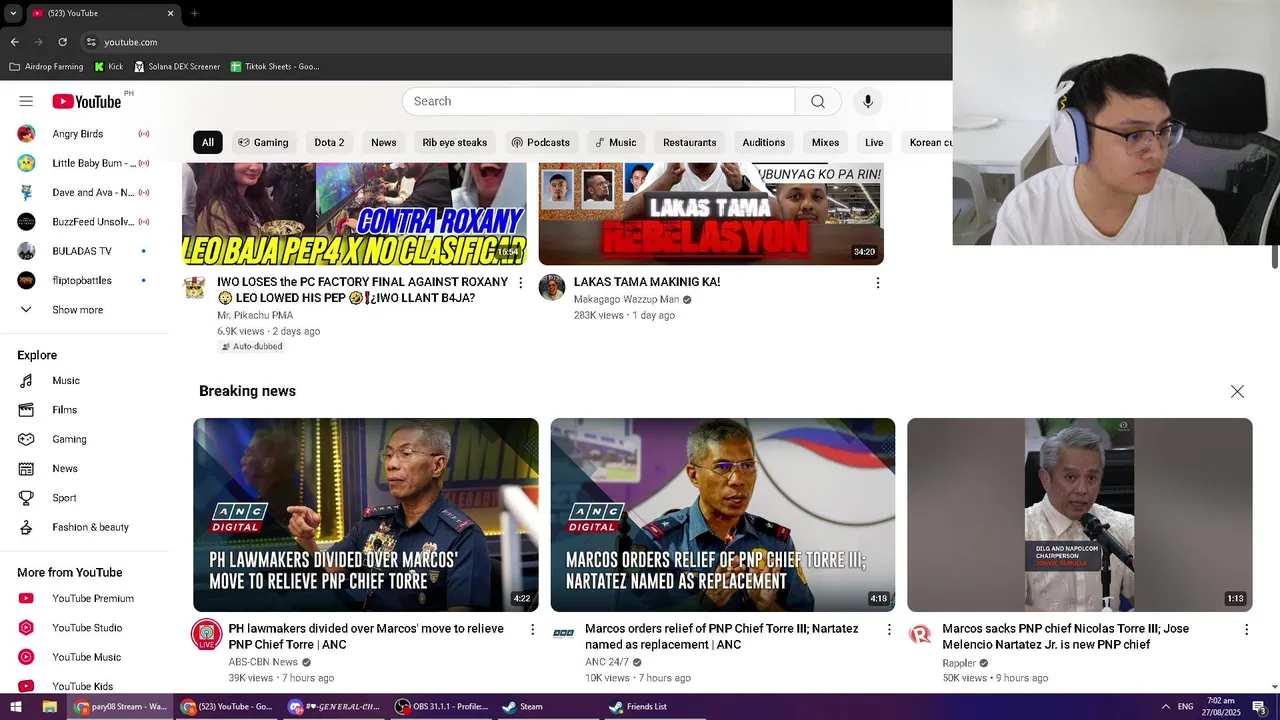Go back in browser history
Viewport: 1280px width, 720px height.
click(x=14, y=42)
